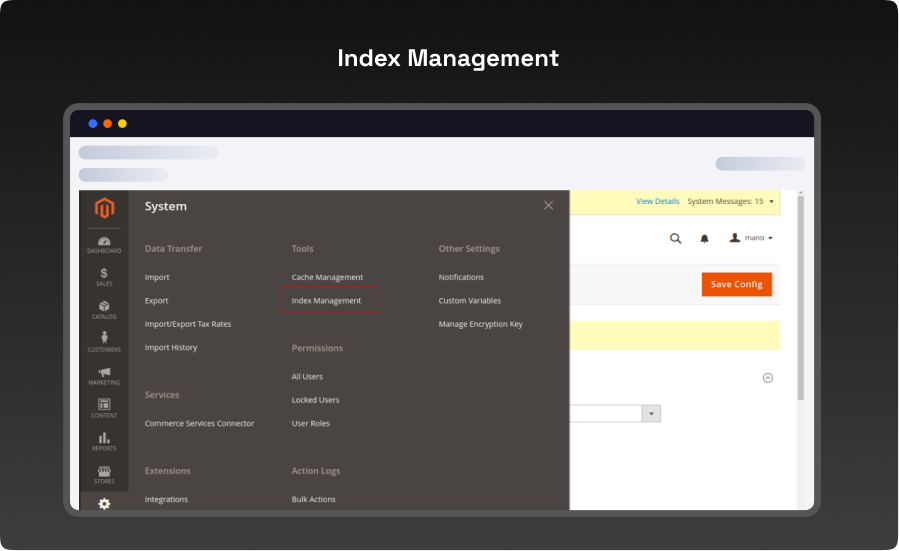Collapse the configuration section circle toggle
The height and width of the screenshot is (551, 899).
click(768, 378)
